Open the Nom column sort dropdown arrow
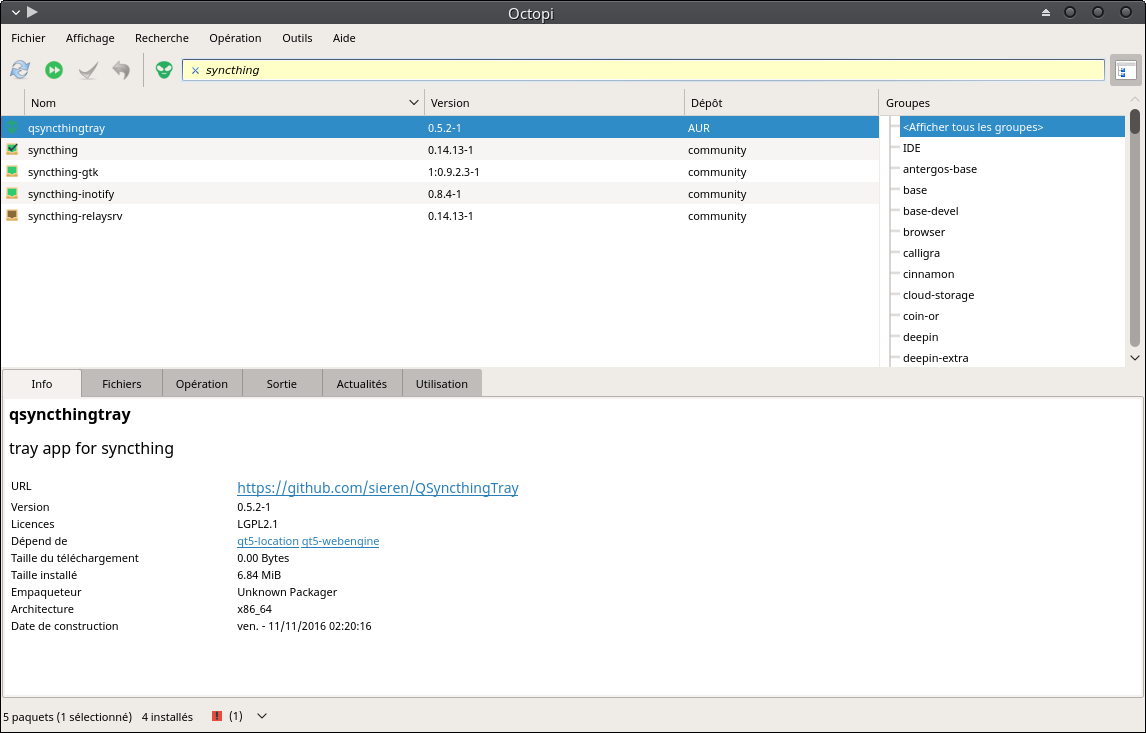The width and height of the screenshot is (1146, 733). [x=414, y=102]
